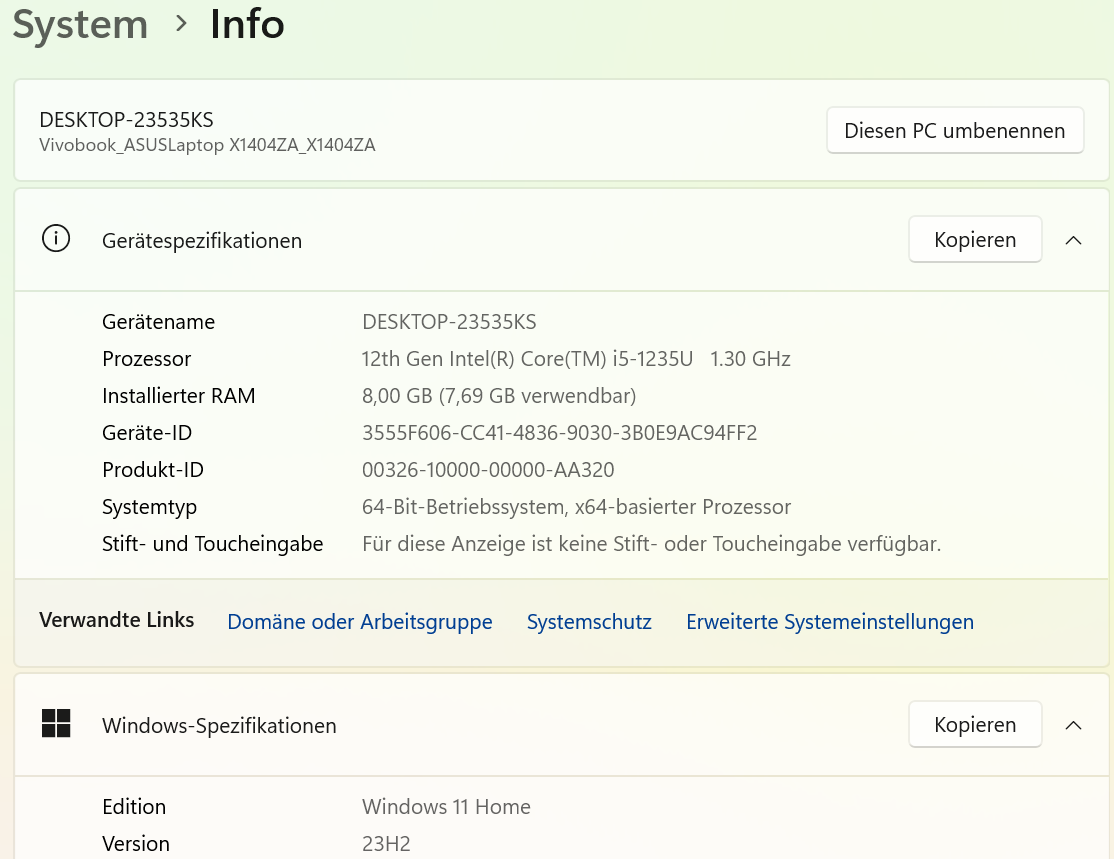The width and height of the screenshot is (1114, 859).
Task: Select the DESKTOP-23535KS name in top card
Action: (126, 119)
